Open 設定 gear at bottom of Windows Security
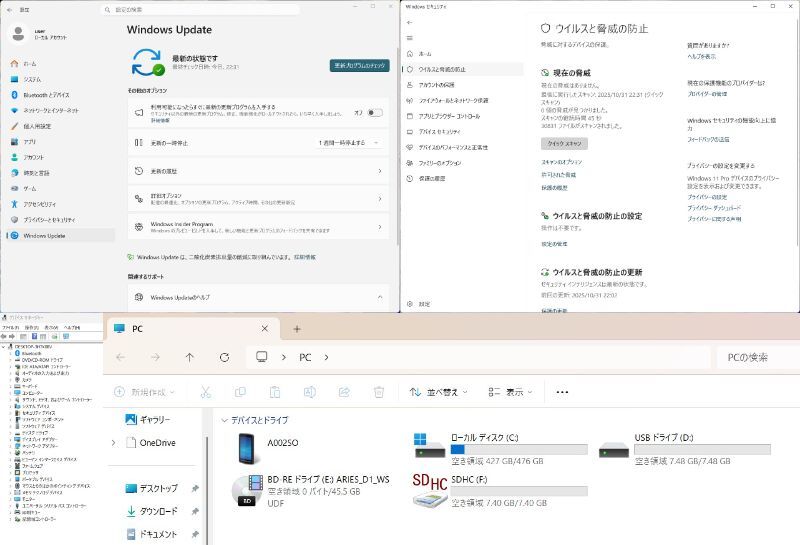This screenshot has width=800, height=545. click(x=418, y=304)
